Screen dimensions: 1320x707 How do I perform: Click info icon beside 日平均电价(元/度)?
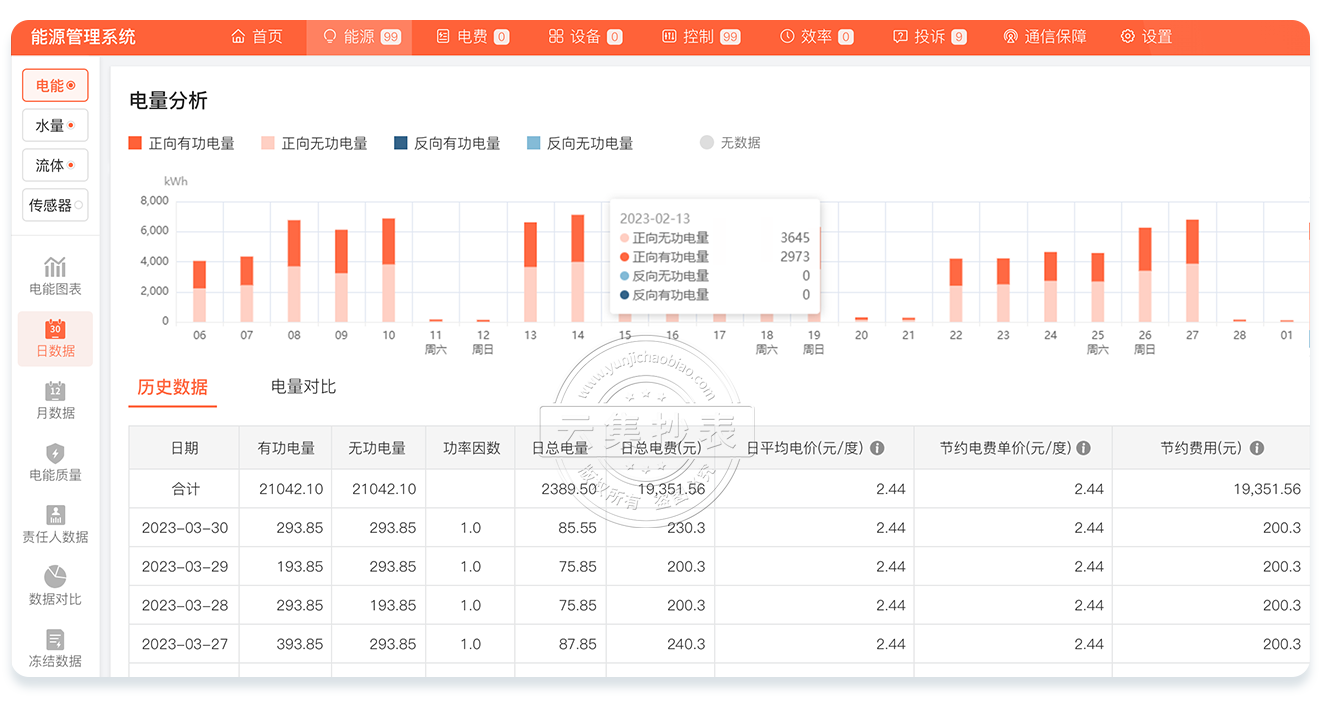(x=877, y=449)
